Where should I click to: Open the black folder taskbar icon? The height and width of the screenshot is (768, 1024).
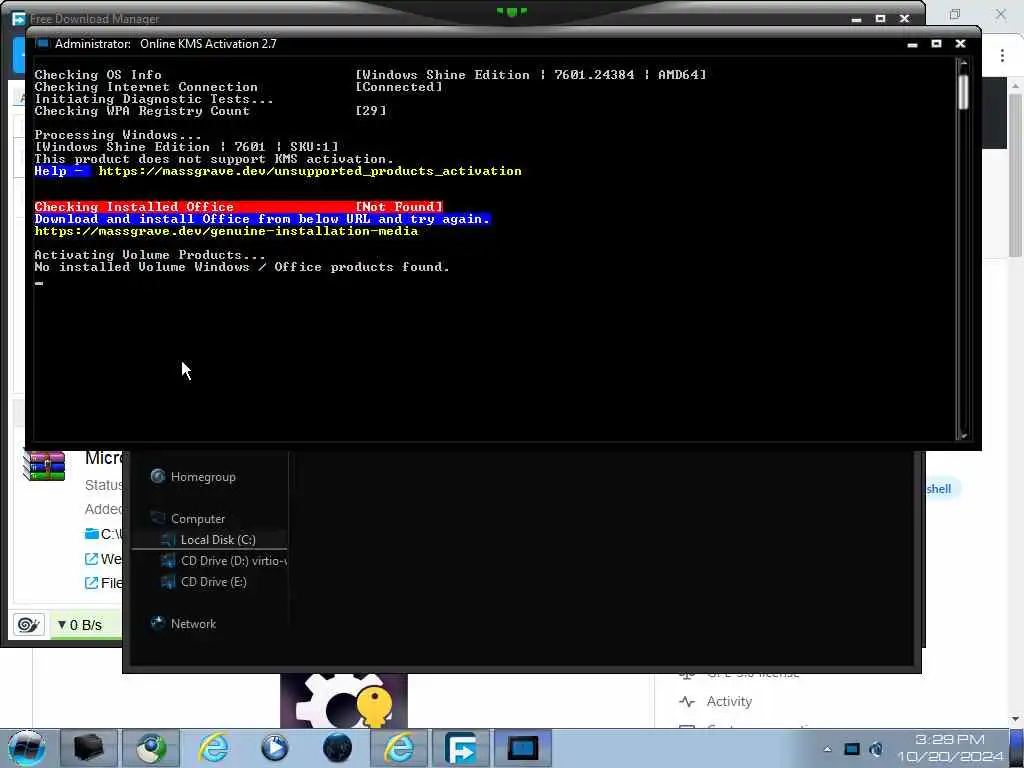[x=88, y=748]
